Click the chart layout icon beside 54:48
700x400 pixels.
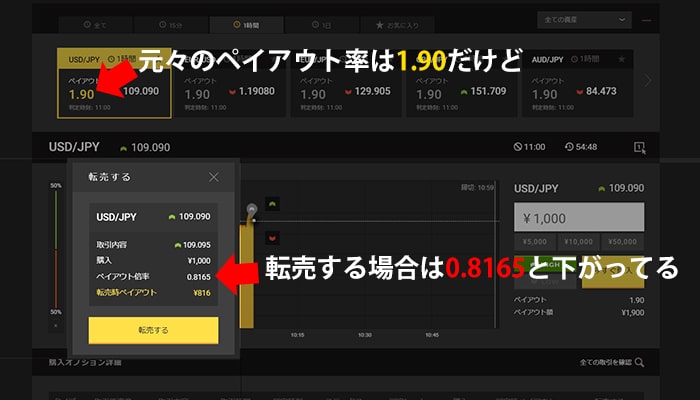[x=640, y=147]
